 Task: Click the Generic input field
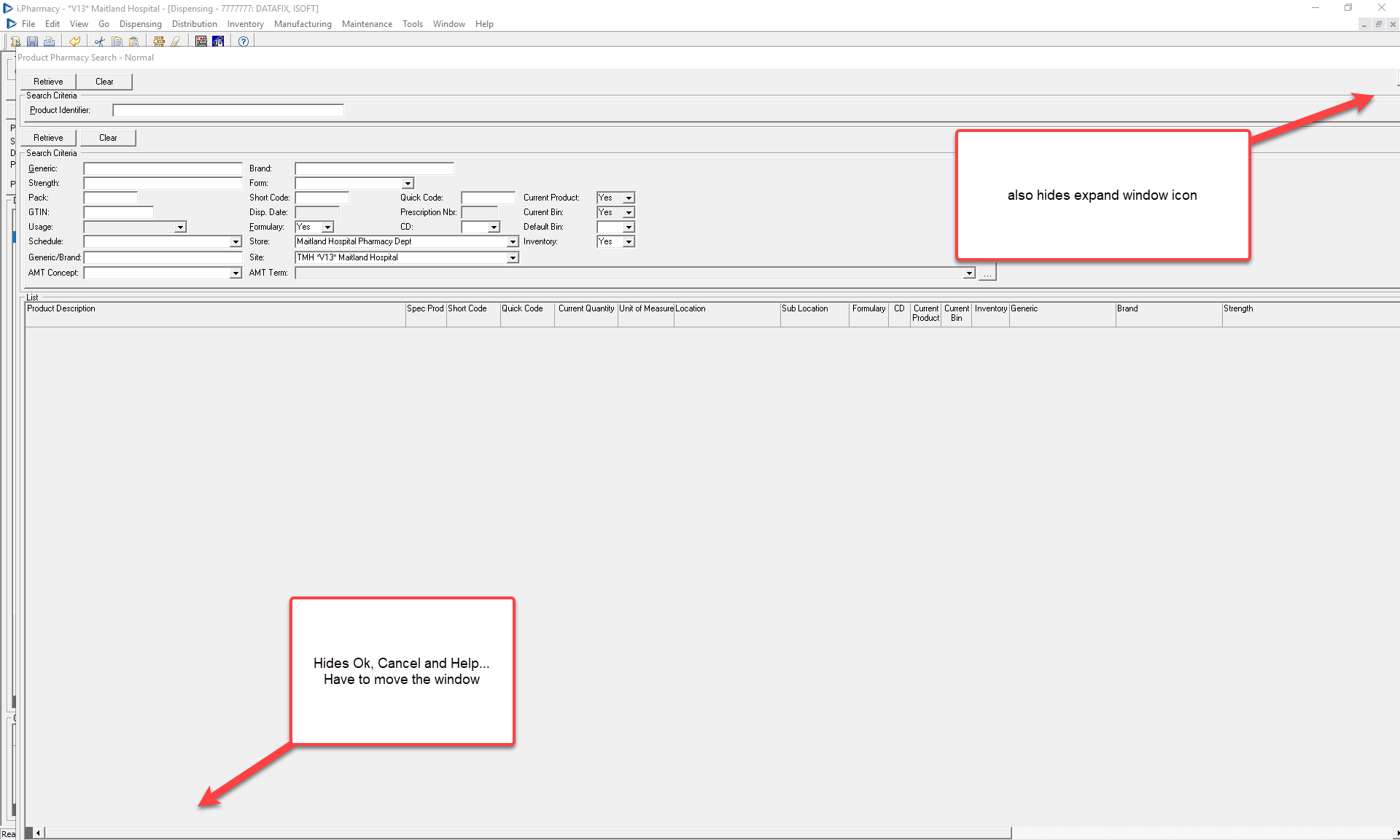[x=163, y=168]
